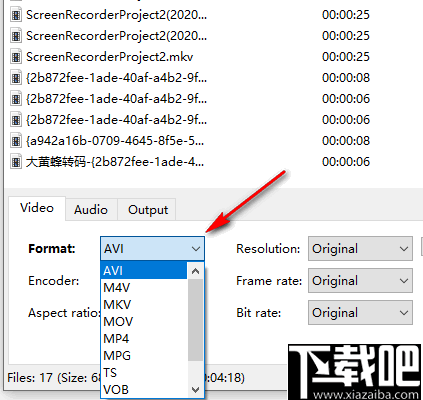Choose MKV from the Format list
Screen dimensions: 423x400
pyautogui.click(x=144, y=304)
